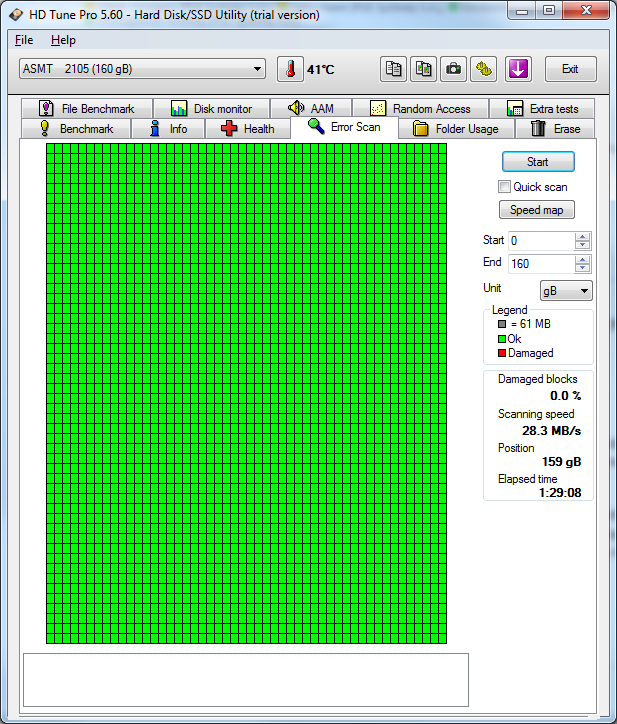Click the HD Tune title bar app icon
This screenshot has height=724, width=617.
(x=16, y=15)
